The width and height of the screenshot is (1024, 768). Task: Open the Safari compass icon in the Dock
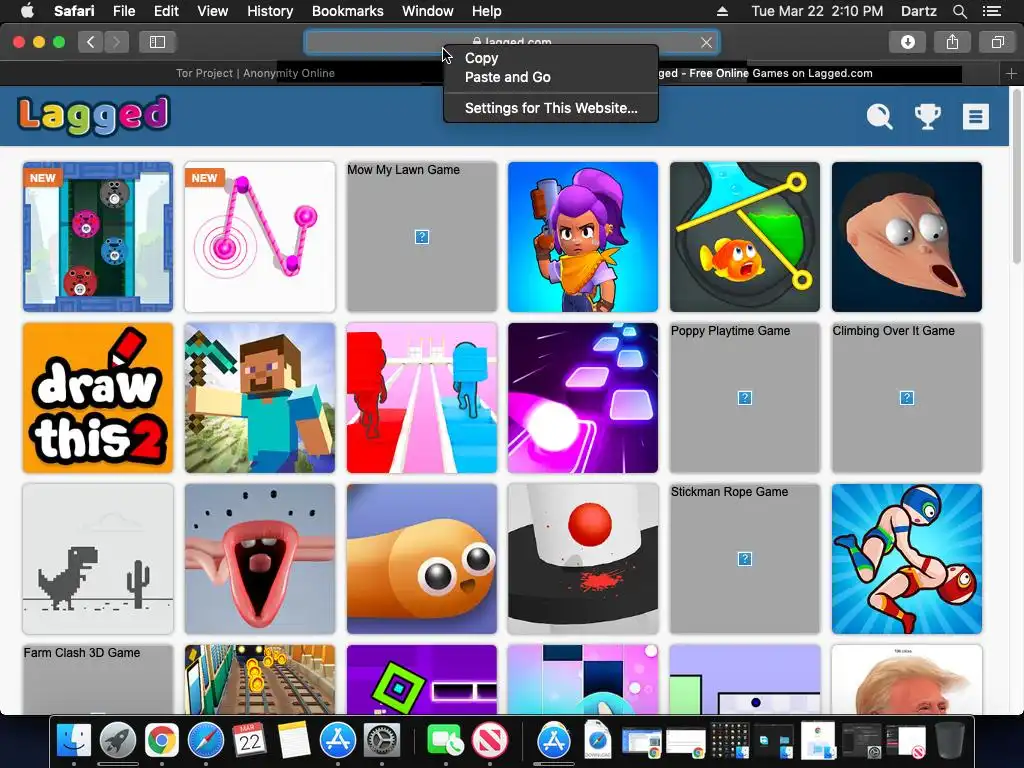(206, 741)
